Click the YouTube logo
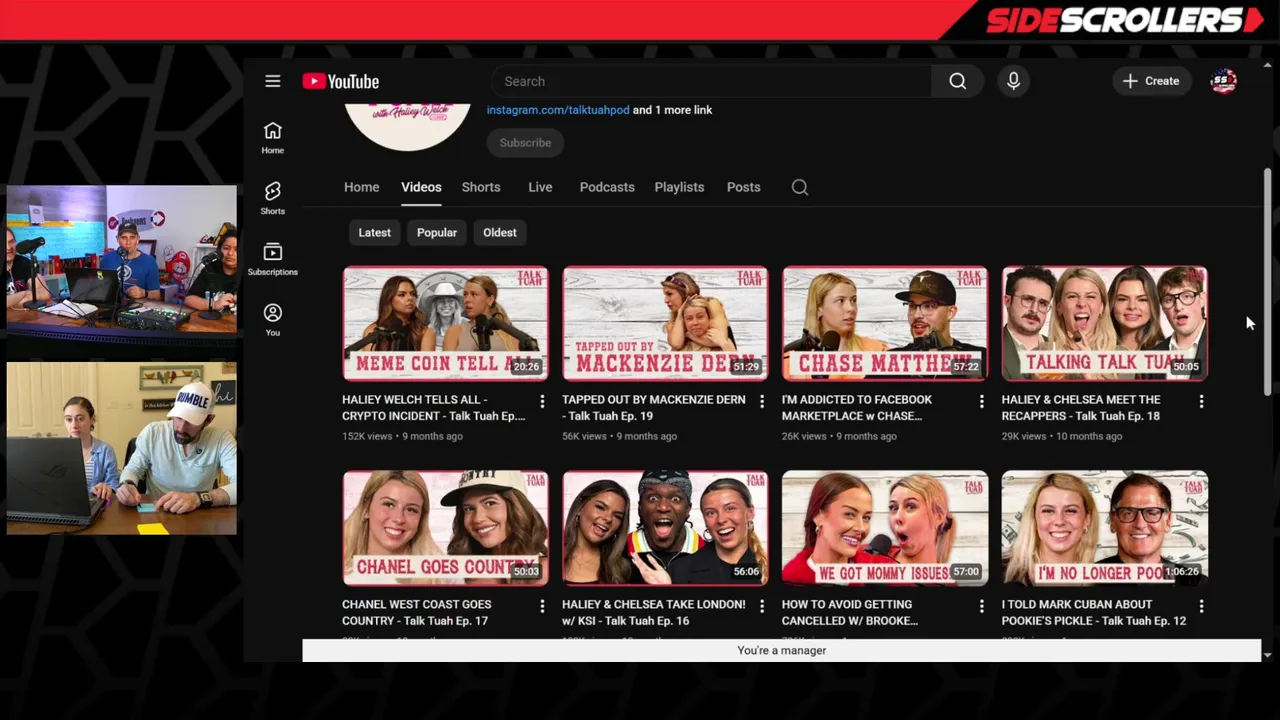This screenshot has width=1280, height=720. (x=341, y=81)
